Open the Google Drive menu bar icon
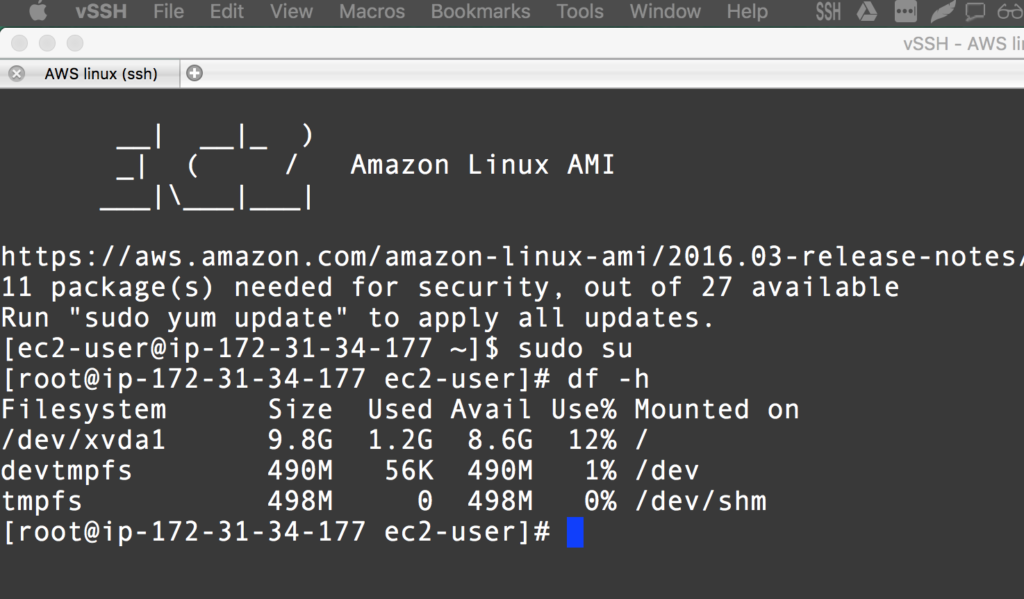The height and width of the screenshot is (599, 1024). [x=866, y=12]
